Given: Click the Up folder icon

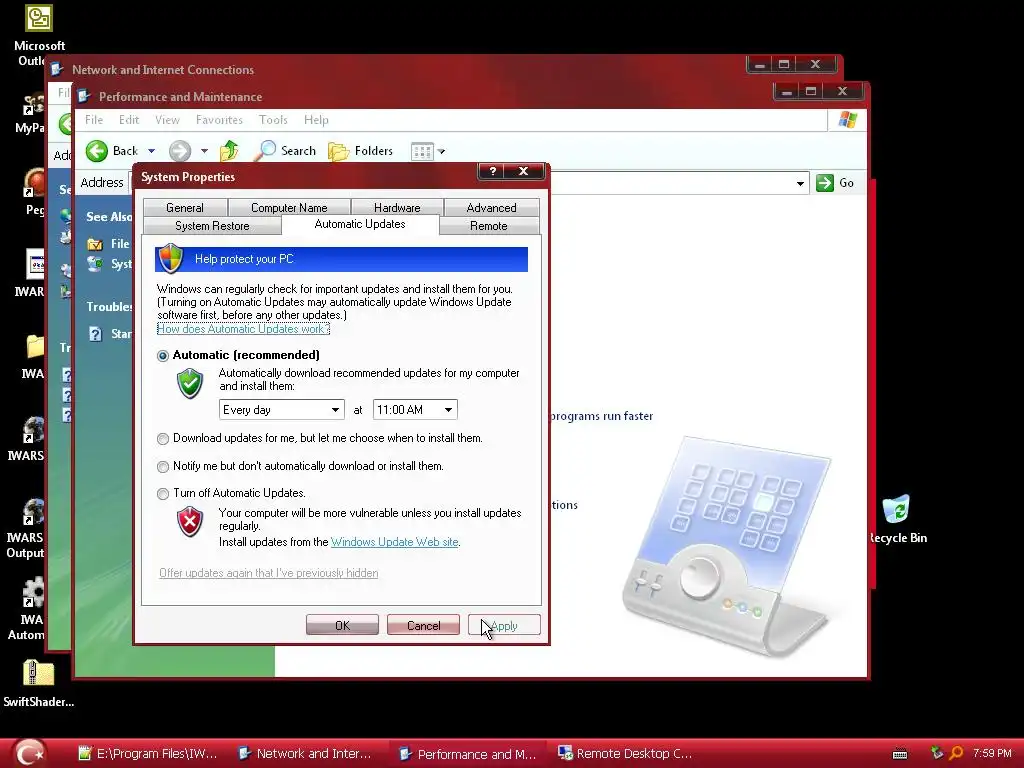Looking at the screenshot, I should pos(229,151).
